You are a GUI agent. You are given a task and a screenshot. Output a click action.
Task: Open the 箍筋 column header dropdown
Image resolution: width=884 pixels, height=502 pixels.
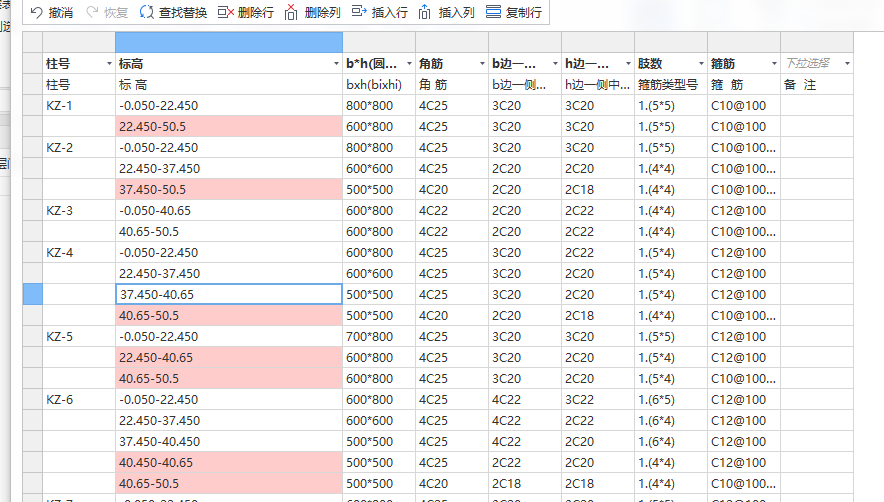pos(774,64)
